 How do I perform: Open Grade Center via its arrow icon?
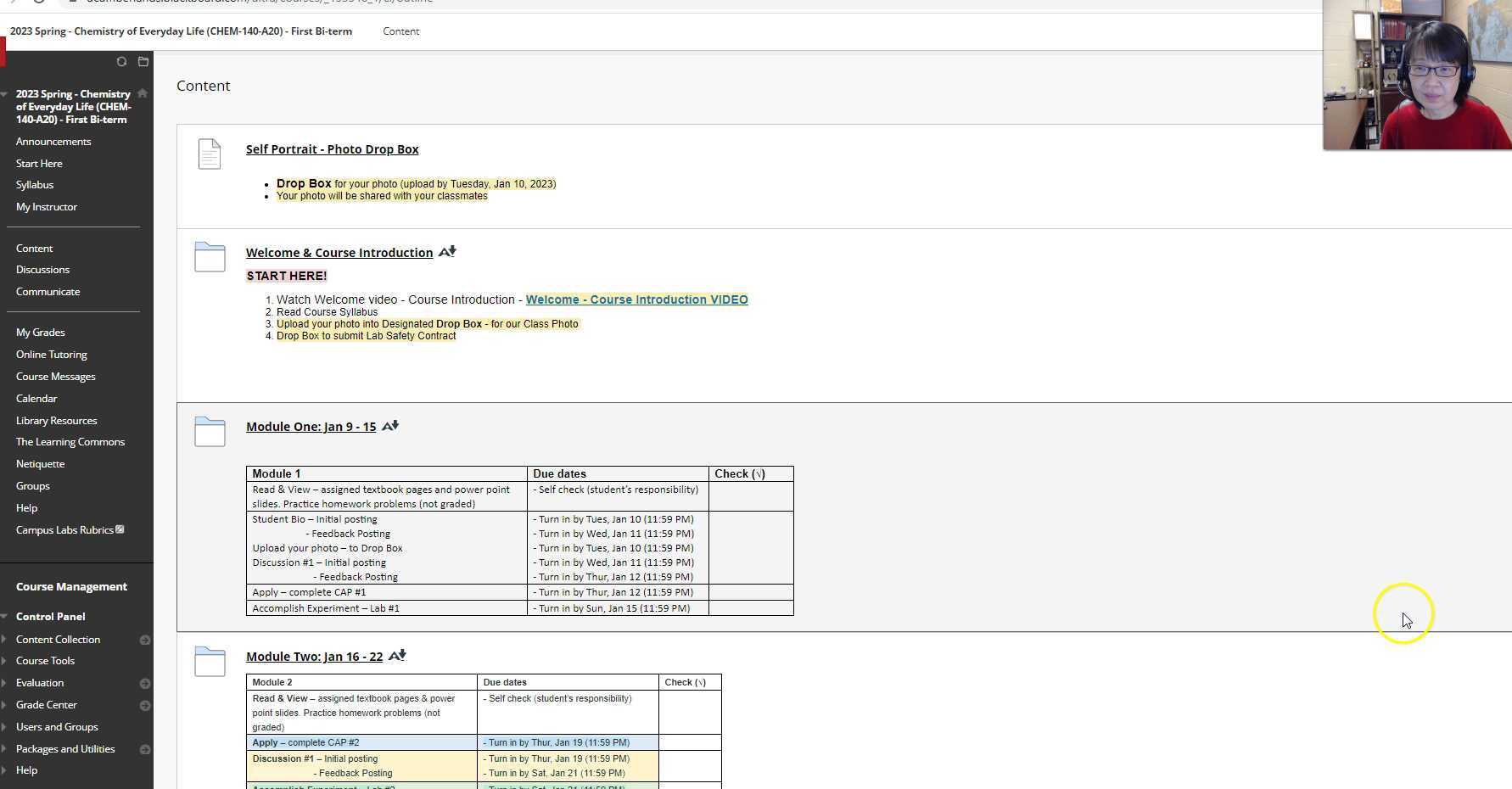pyautogui.click(x=145, y=704)
